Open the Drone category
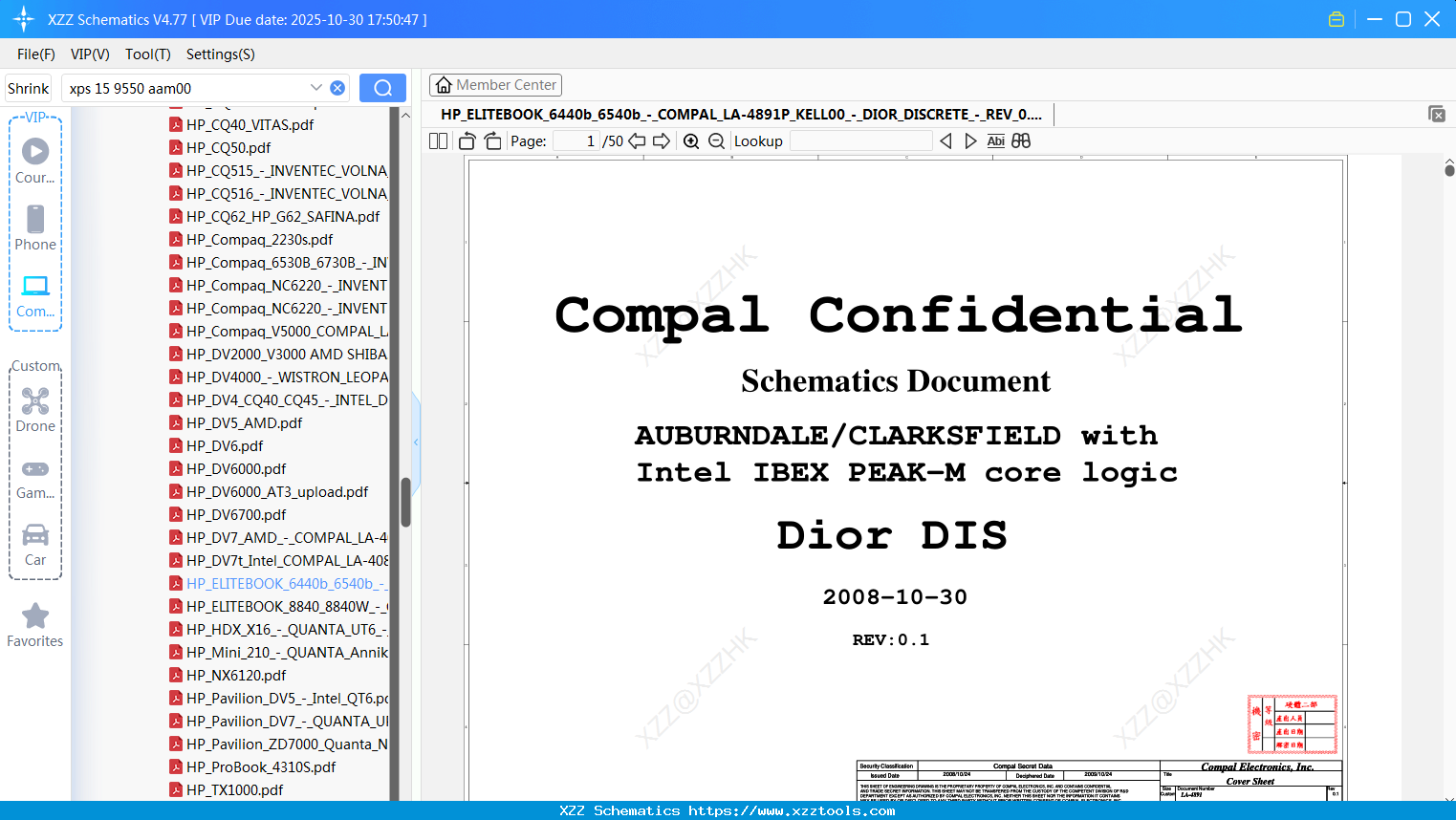Screen dimensions: 1456x820 35,410
